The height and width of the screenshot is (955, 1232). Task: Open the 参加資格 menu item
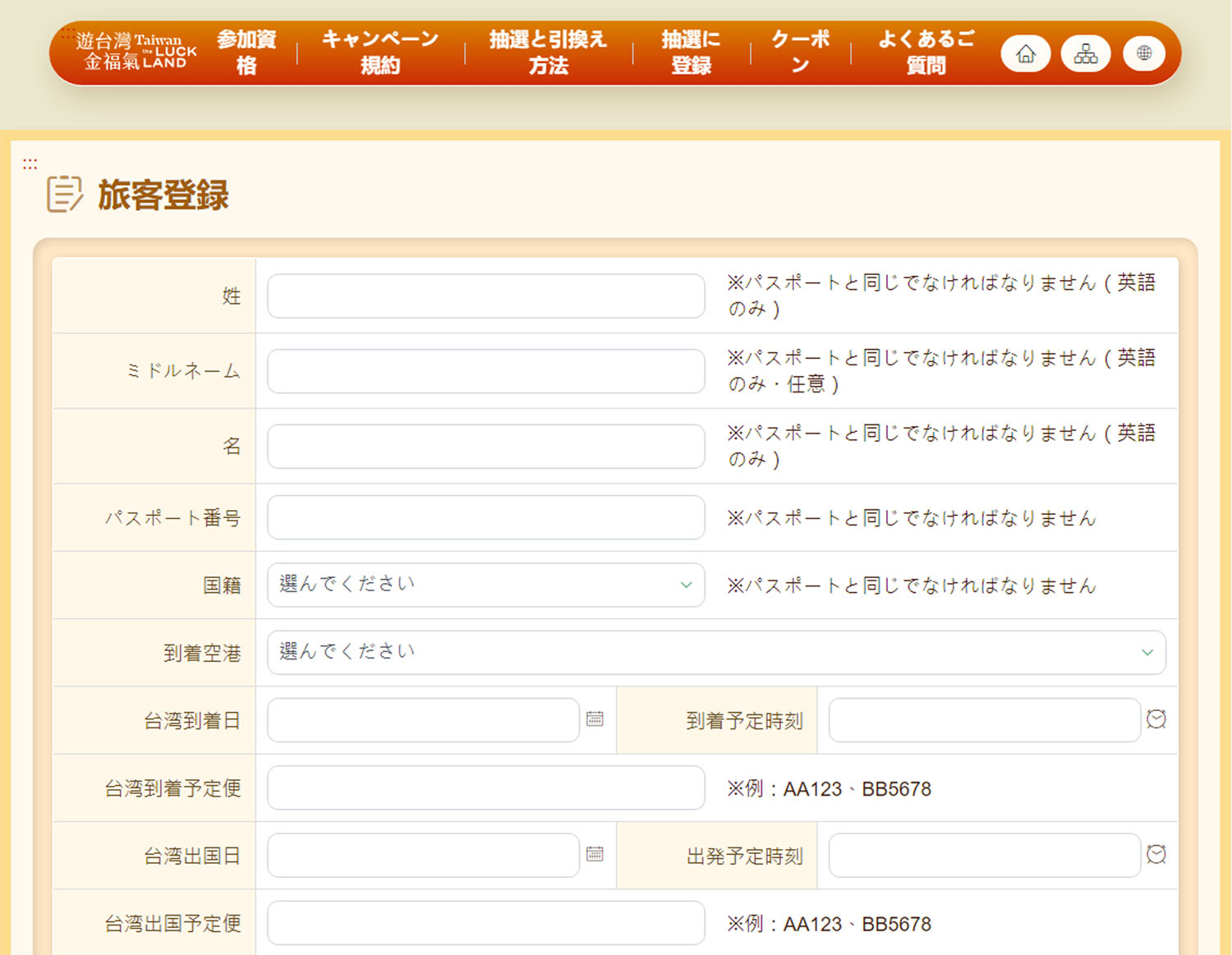click(x=246, y=52)
